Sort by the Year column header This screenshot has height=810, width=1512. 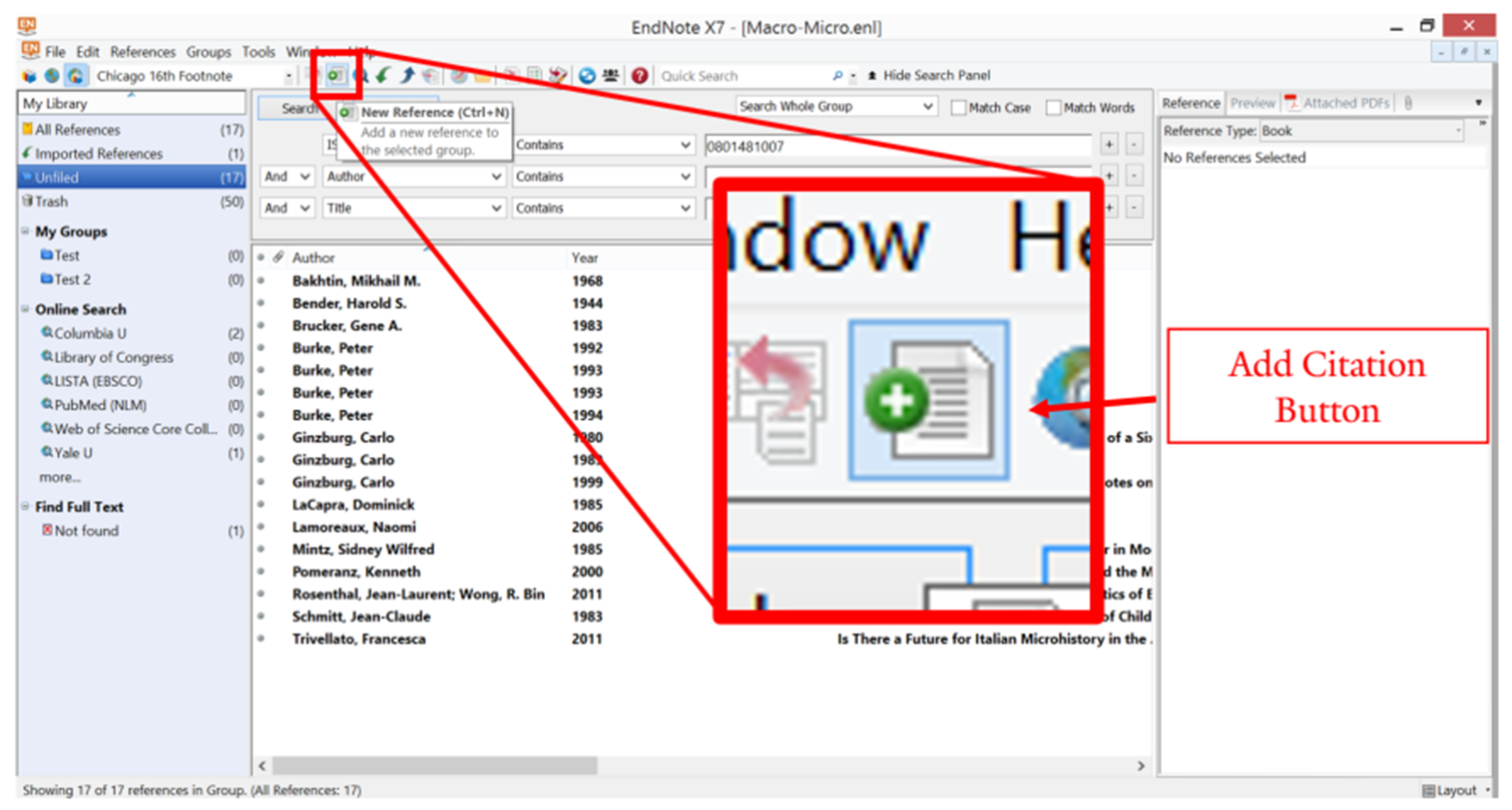[585, 257]
